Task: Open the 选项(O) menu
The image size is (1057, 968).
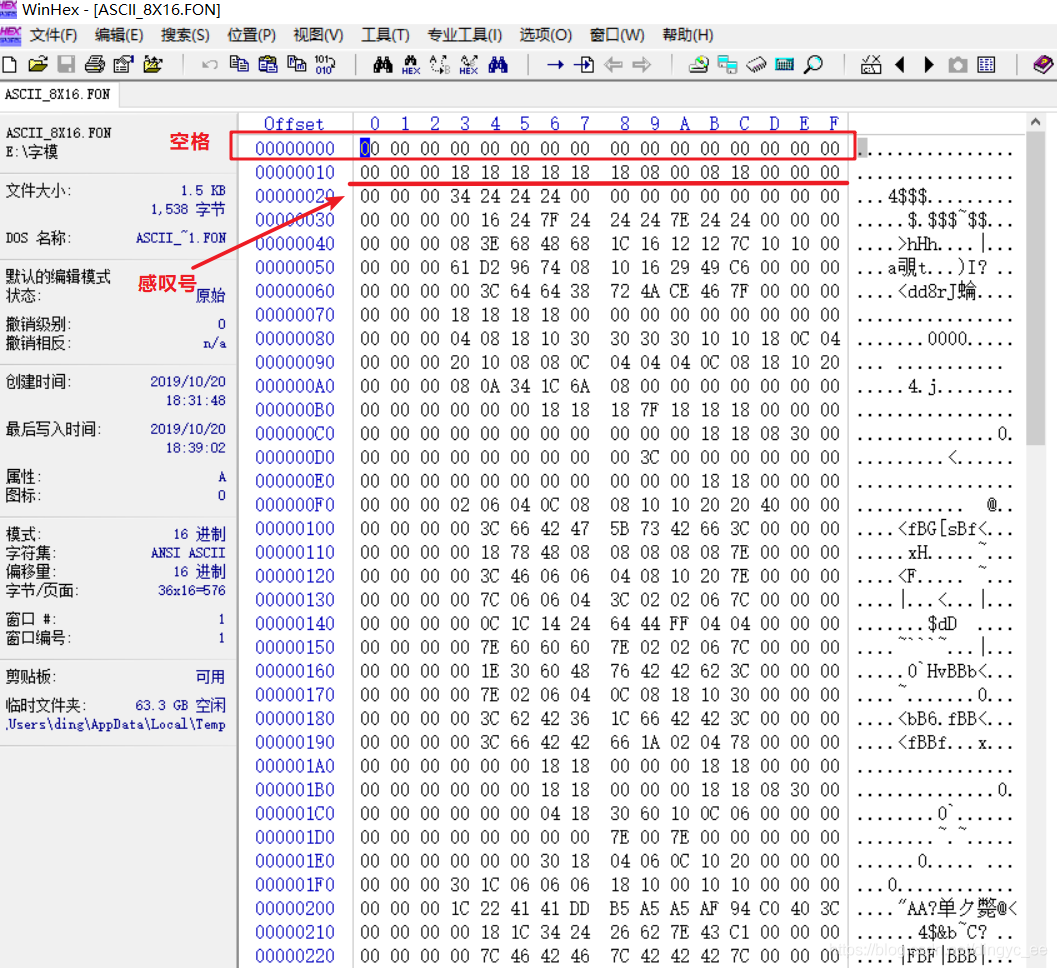Action: [545, 35]
